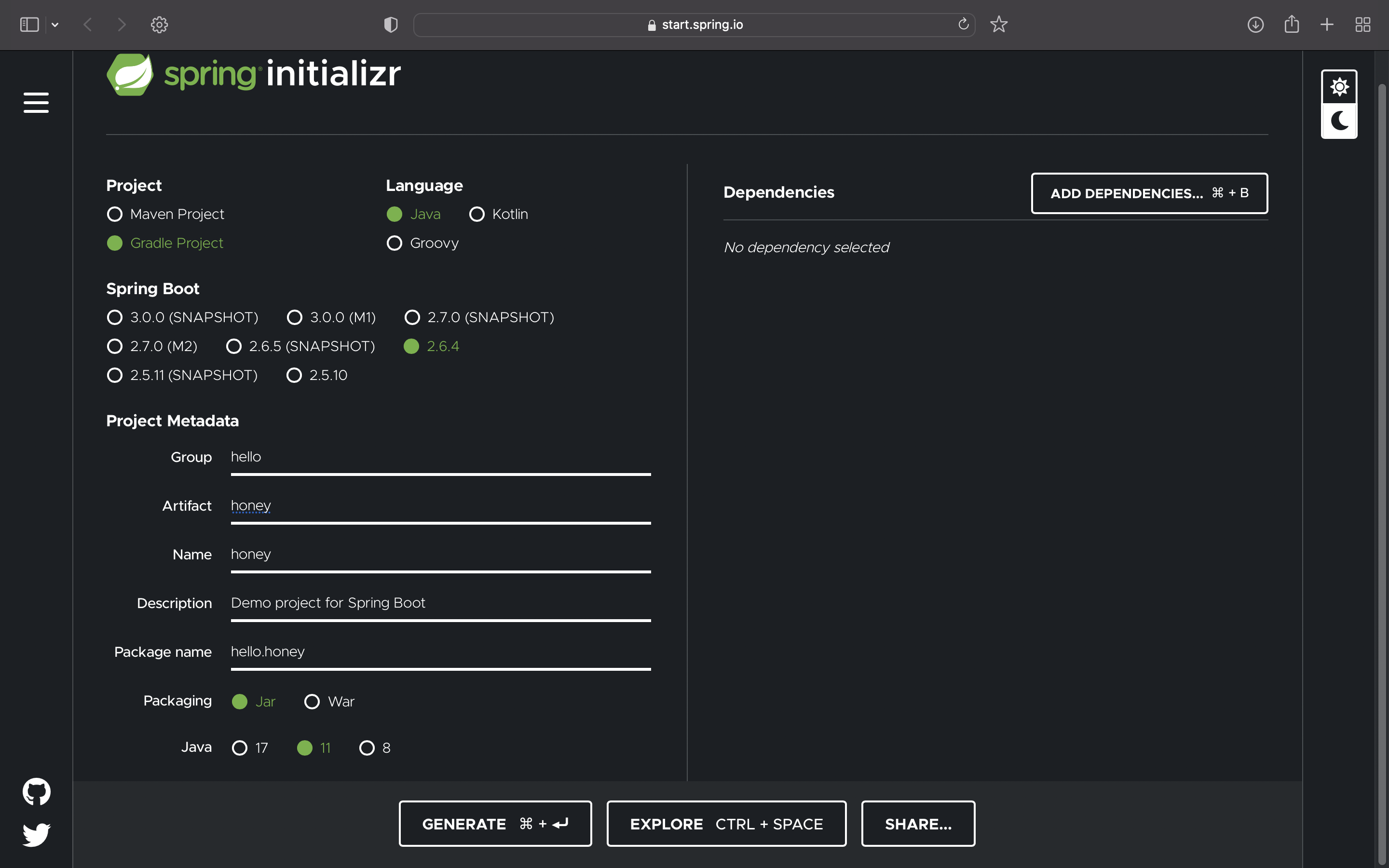
Task: Open Safari downloads icon
Action: point(1255,25)
